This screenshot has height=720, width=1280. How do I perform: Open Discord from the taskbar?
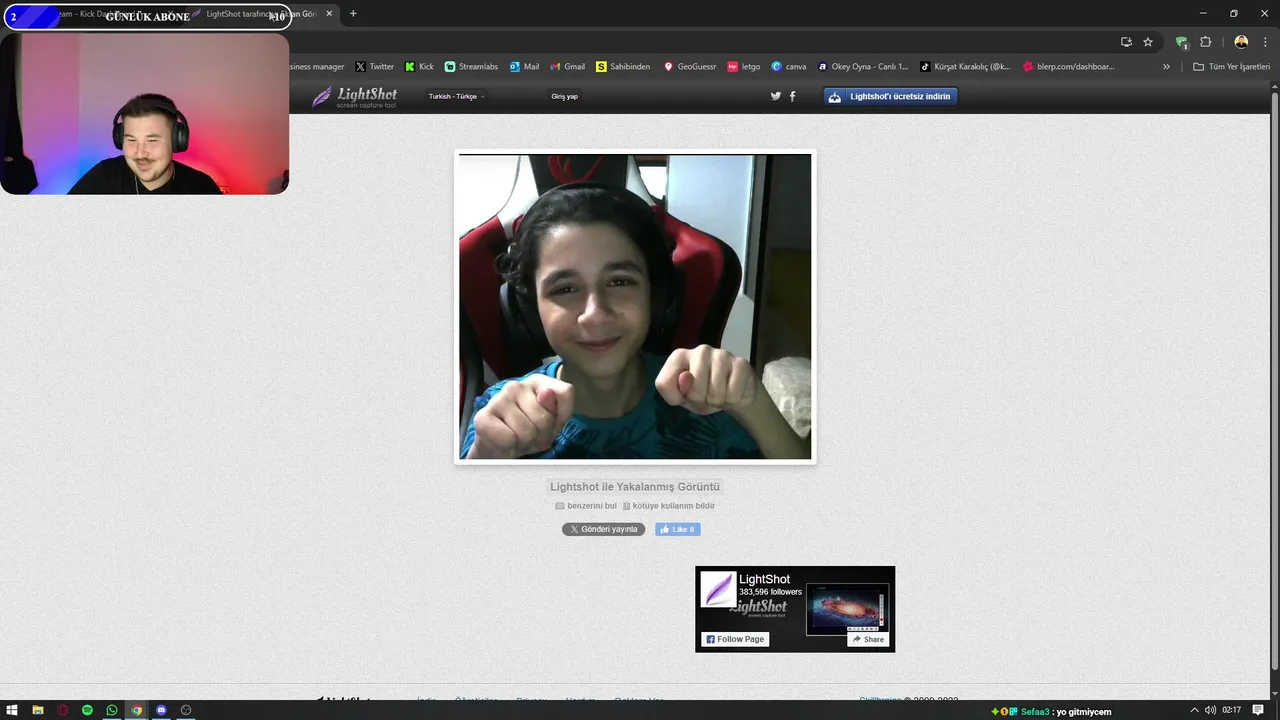coord(161,710)
